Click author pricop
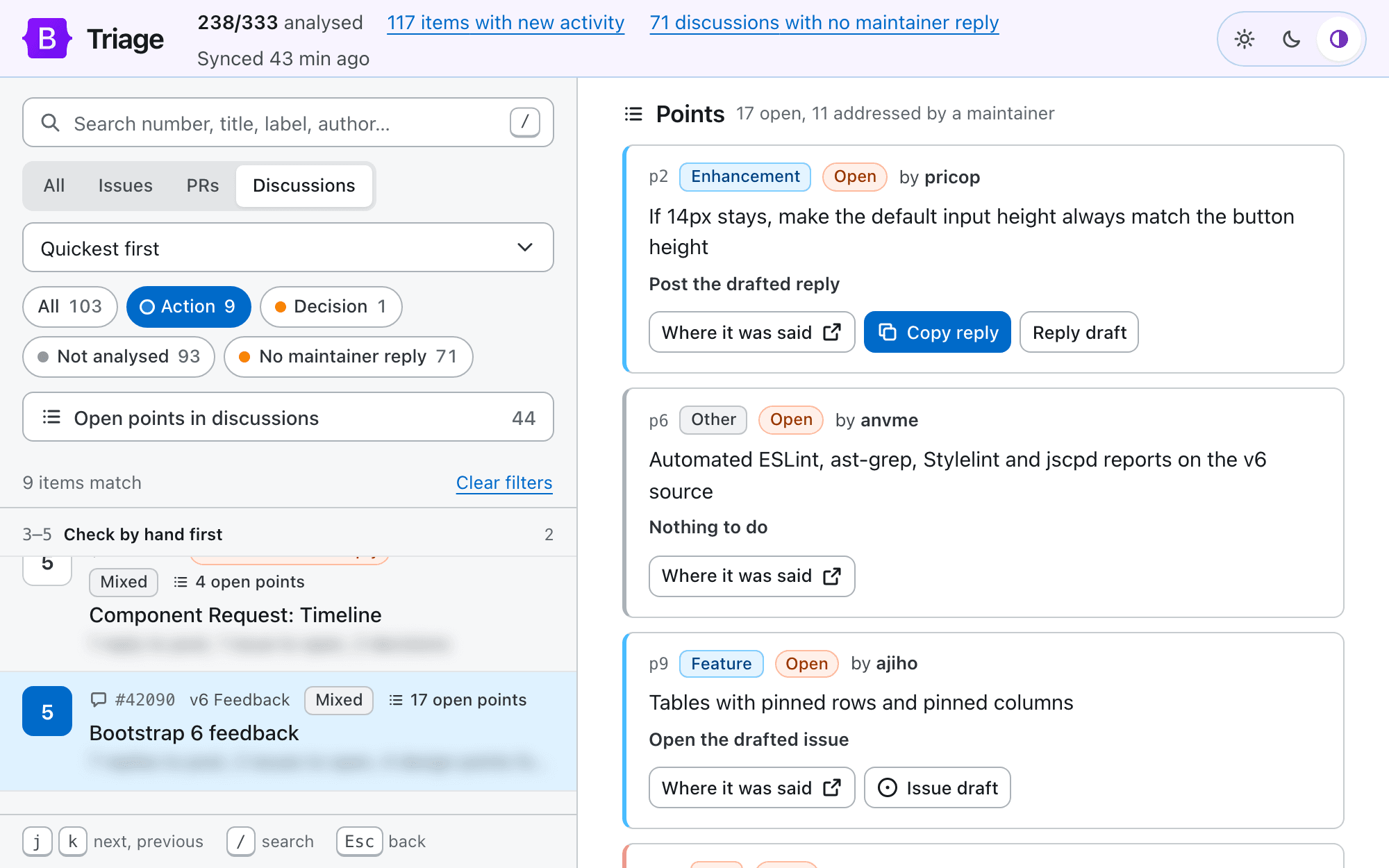This screenshot has width=1389, height=868. [x=952, y=177]
